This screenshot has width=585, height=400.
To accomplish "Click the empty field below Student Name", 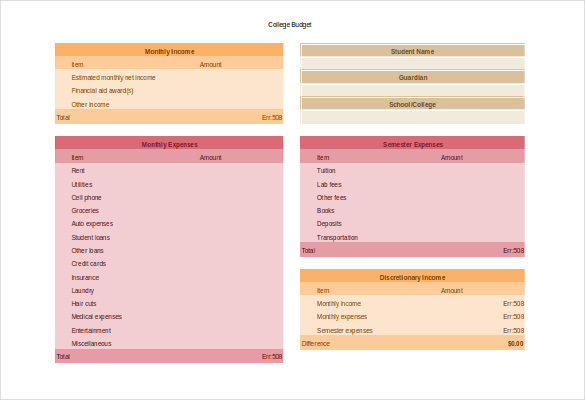I will [412, 63].
